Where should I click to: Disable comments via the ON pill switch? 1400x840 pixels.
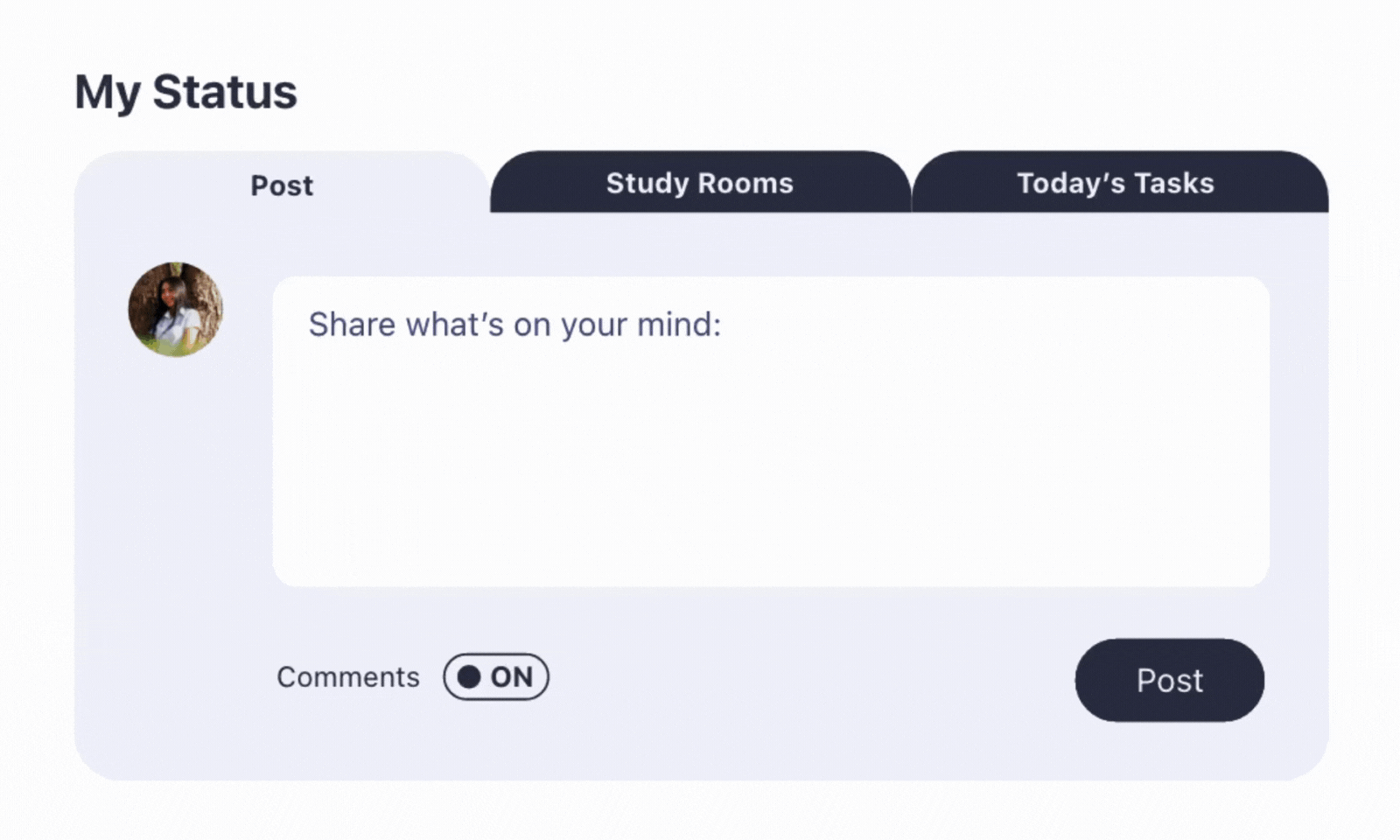pos(496,676)
